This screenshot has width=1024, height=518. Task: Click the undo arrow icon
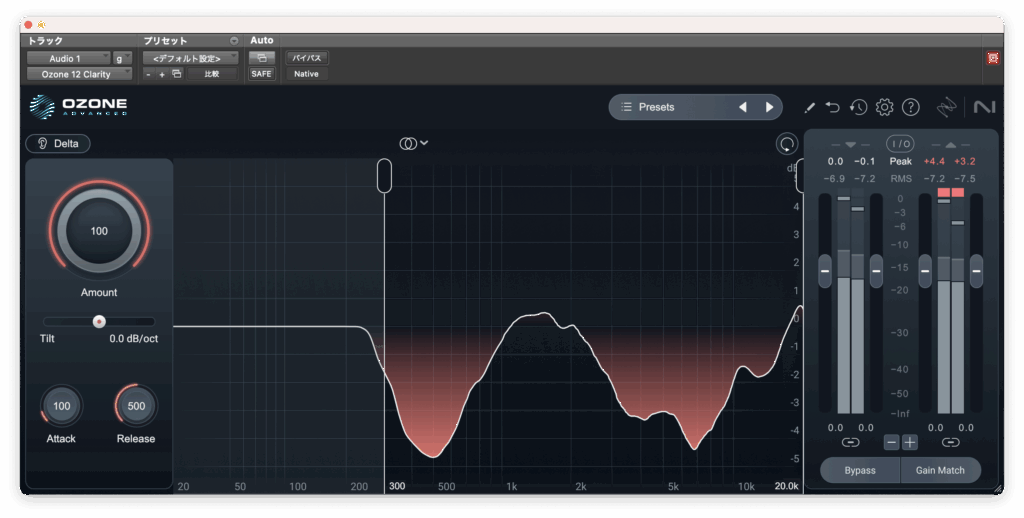[x=833, y=107]
